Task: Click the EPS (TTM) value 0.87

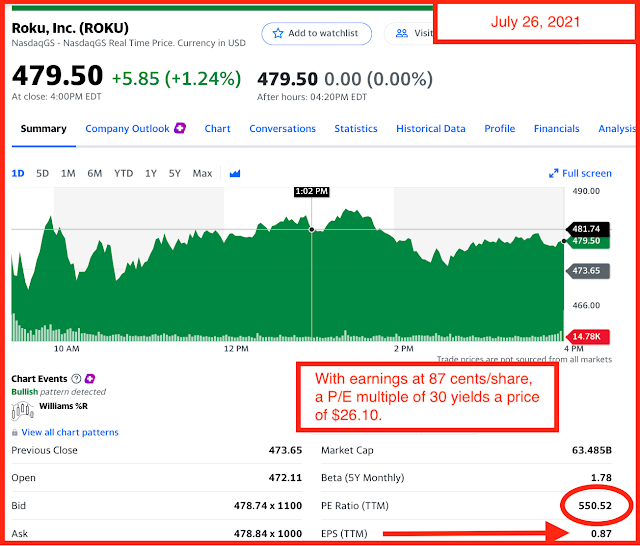Action: 601,534
